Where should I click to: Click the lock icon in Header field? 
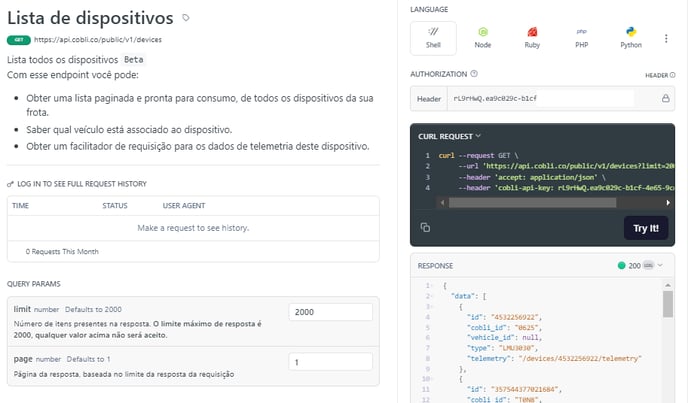[666, 98]
